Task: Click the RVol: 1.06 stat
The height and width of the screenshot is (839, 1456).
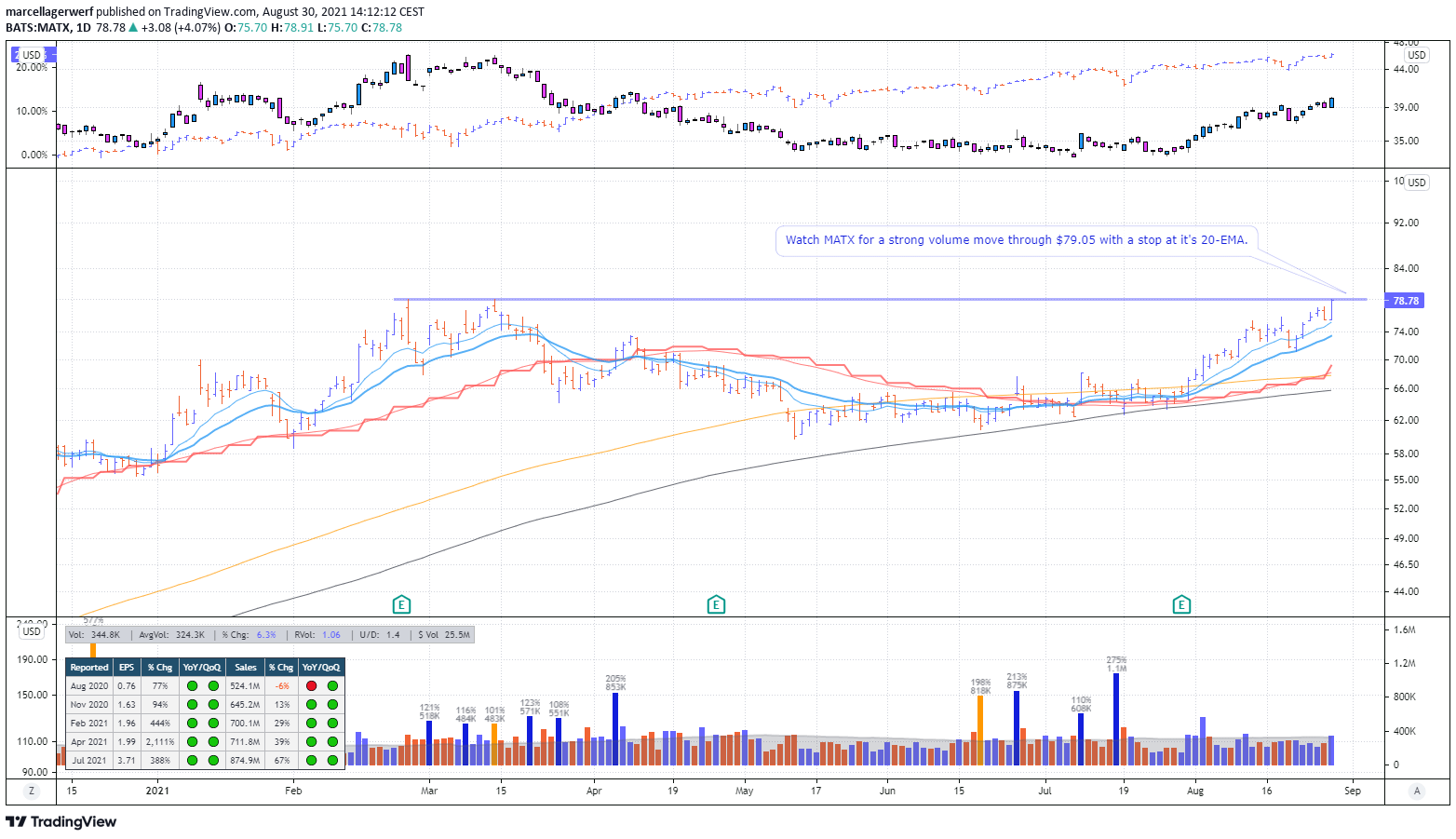Action: [x=317, y=635]
